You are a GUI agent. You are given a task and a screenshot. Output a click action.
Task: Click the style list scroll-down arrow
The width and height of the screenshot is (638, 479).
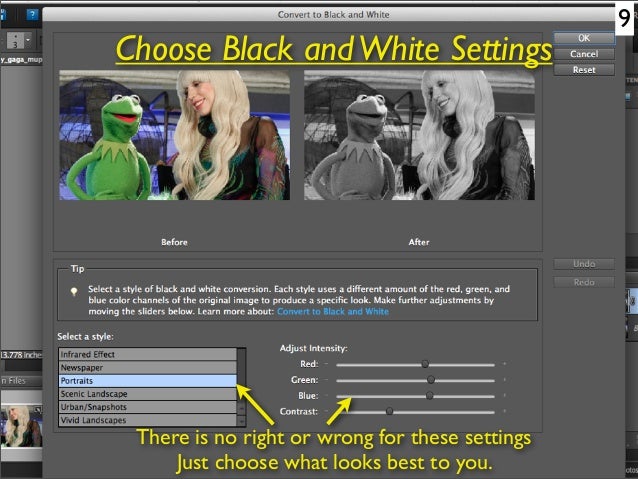[x=242, y=420]
